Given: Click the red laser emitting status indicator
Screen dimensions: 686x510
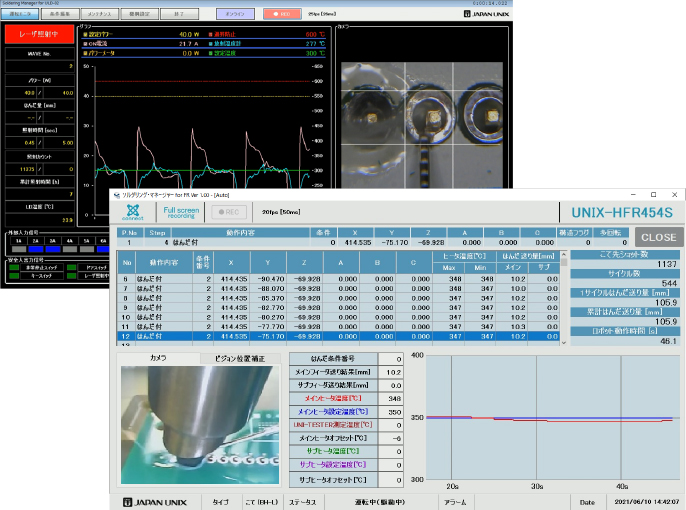Looking at the screenshot, I should 39,34.
